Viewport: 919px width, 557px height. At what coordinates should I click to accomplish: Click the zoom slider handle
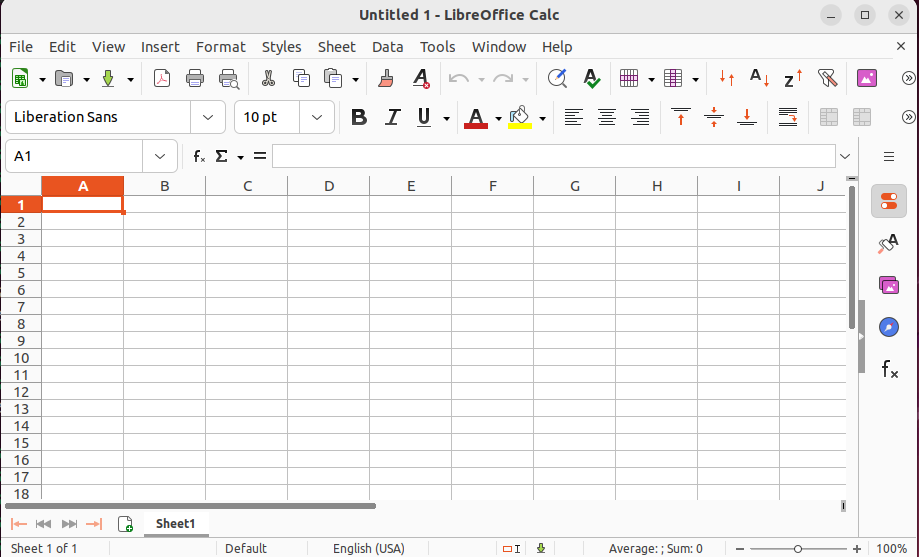pyautogui.click(x=797, y=549)
